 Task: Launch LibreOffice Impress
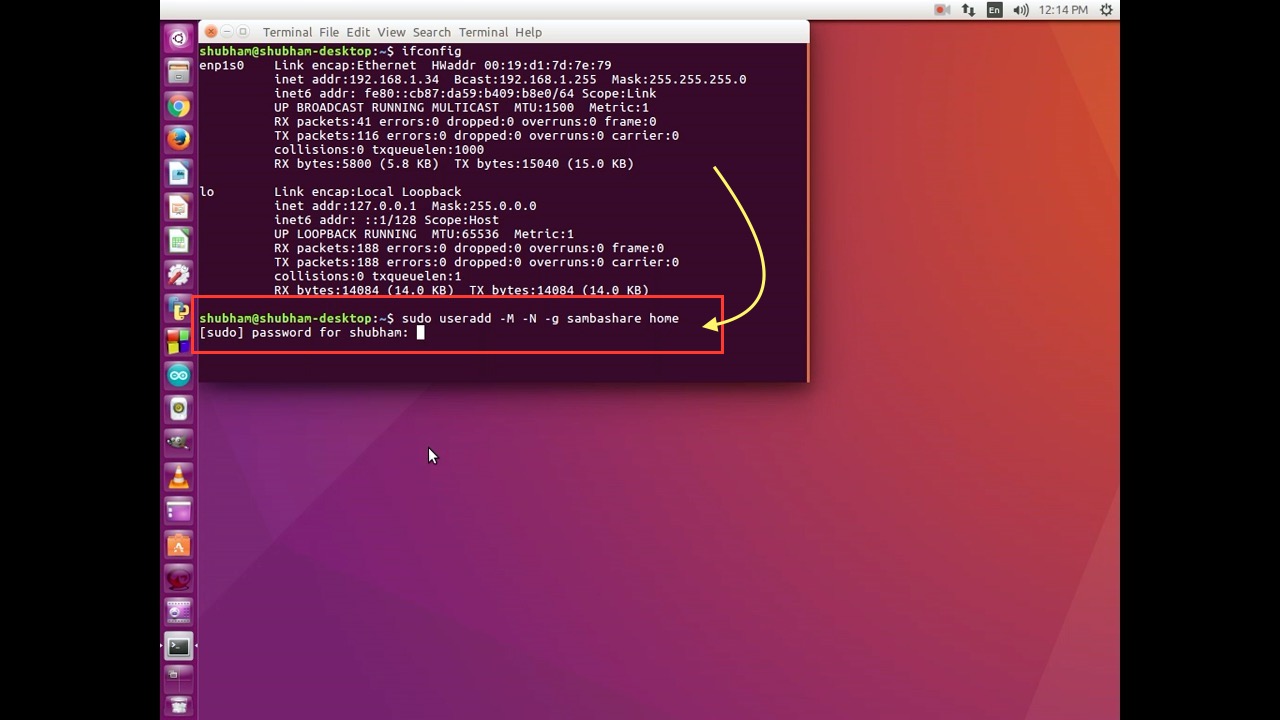coord(178,207)
